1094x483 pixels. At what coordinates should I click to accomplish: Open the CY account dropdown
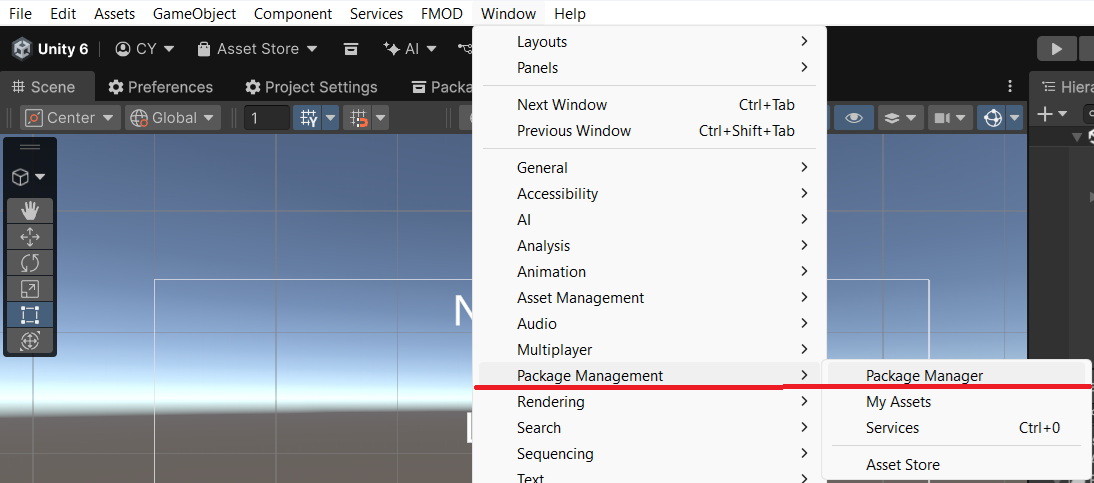145,49
